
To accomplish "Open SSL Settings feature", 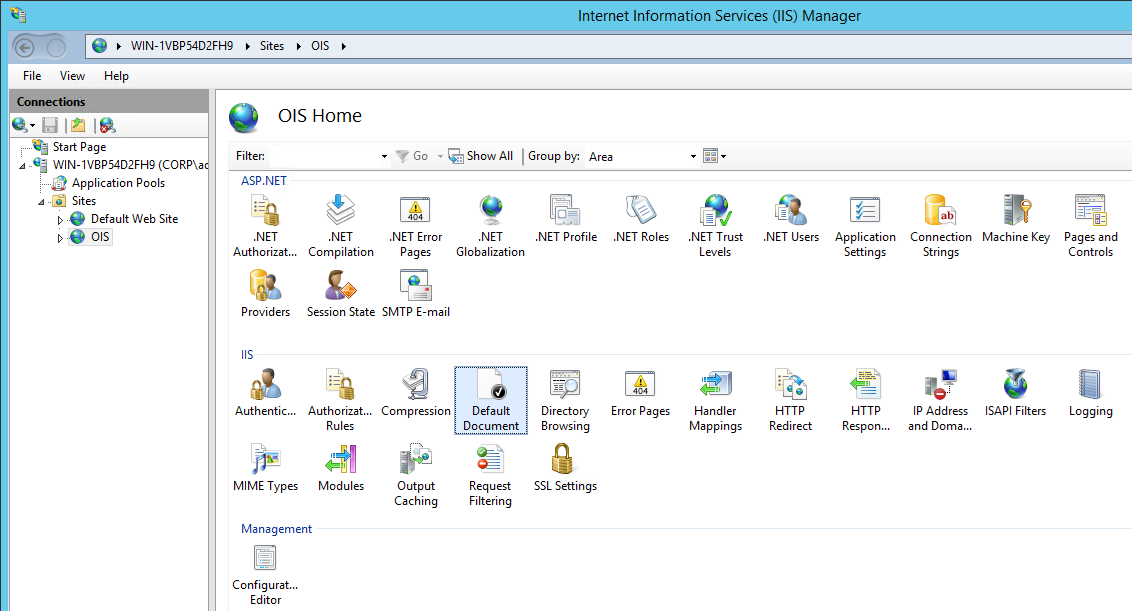I will click(x=565, y=469).
